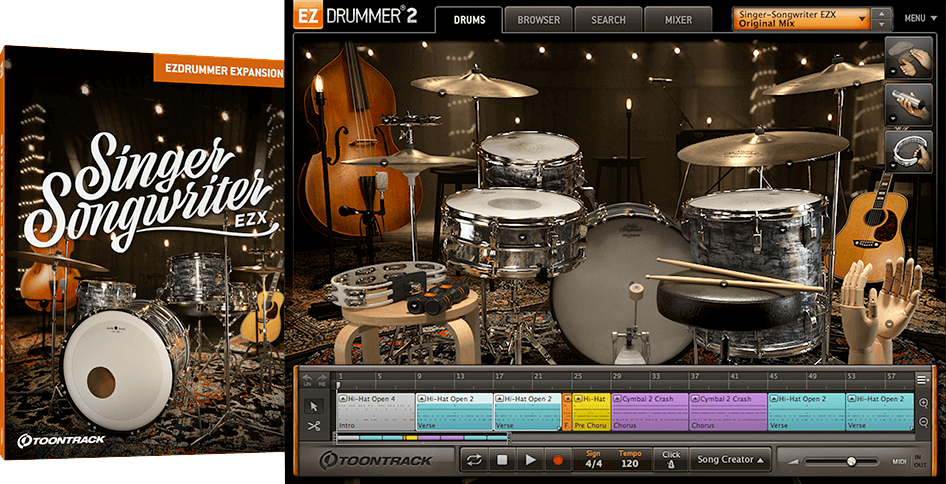
Task: Click the tambourine percussion slot
Action: [909, 152]
